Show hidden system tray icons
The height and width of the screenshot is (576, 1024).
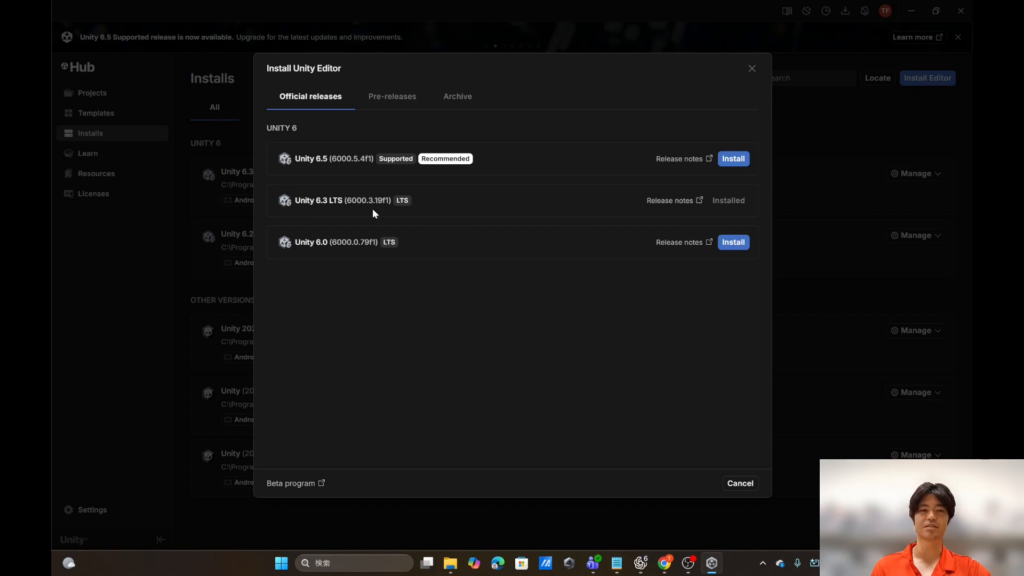(x=762, y=563)
